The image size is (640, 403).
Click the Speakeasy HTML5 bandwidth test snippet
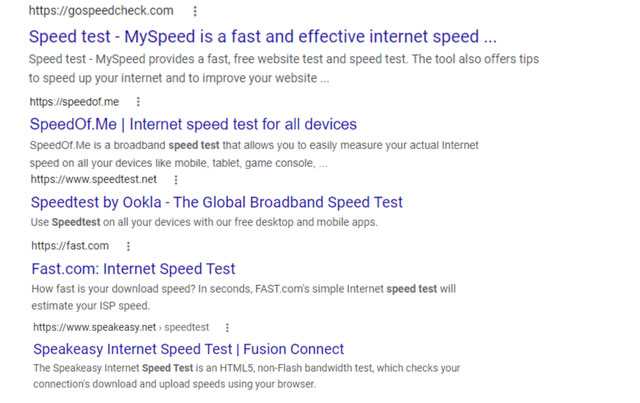point(247,376)
